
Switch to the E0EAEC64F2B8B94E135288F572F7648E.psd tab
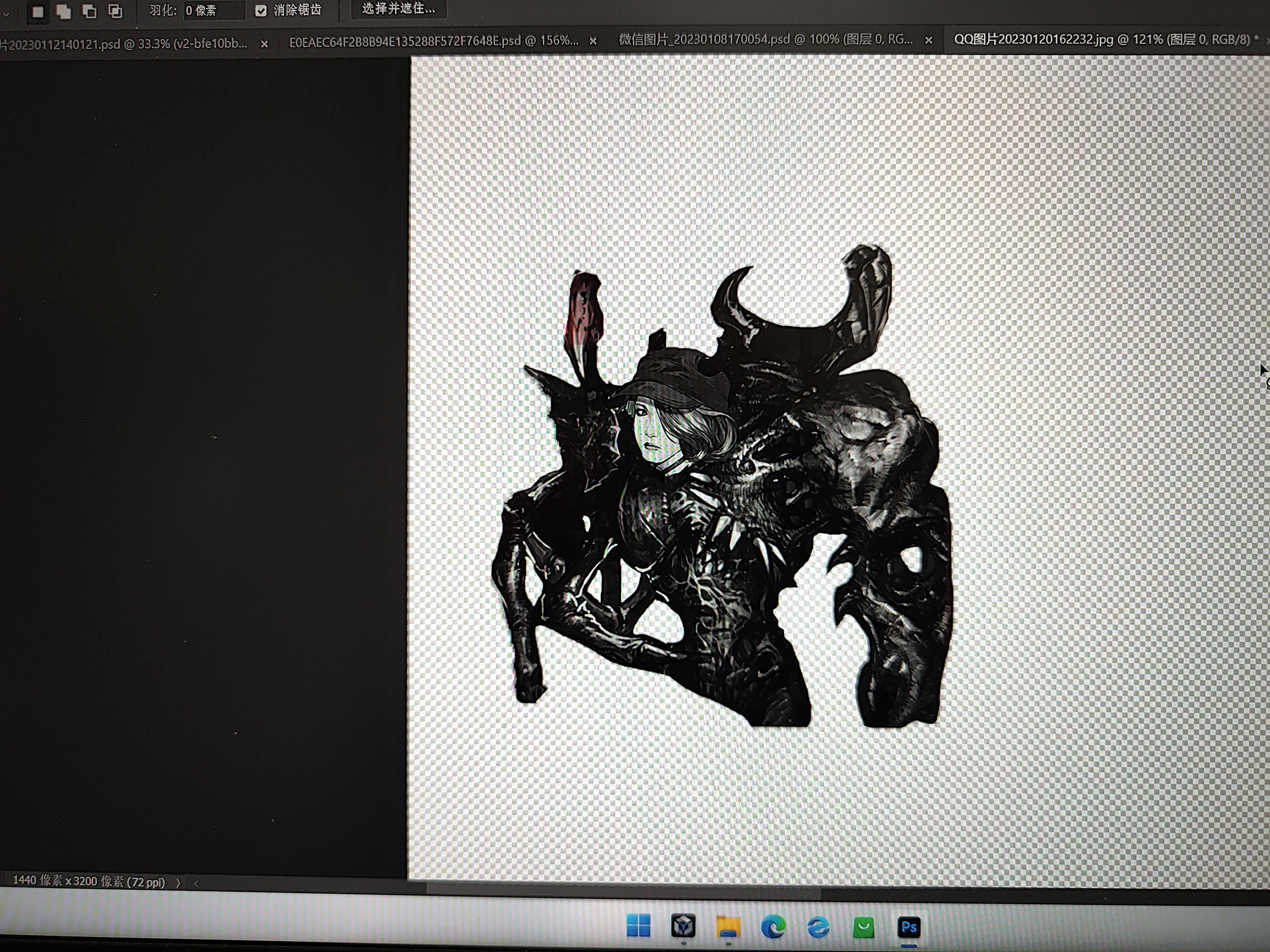point(433,41)
